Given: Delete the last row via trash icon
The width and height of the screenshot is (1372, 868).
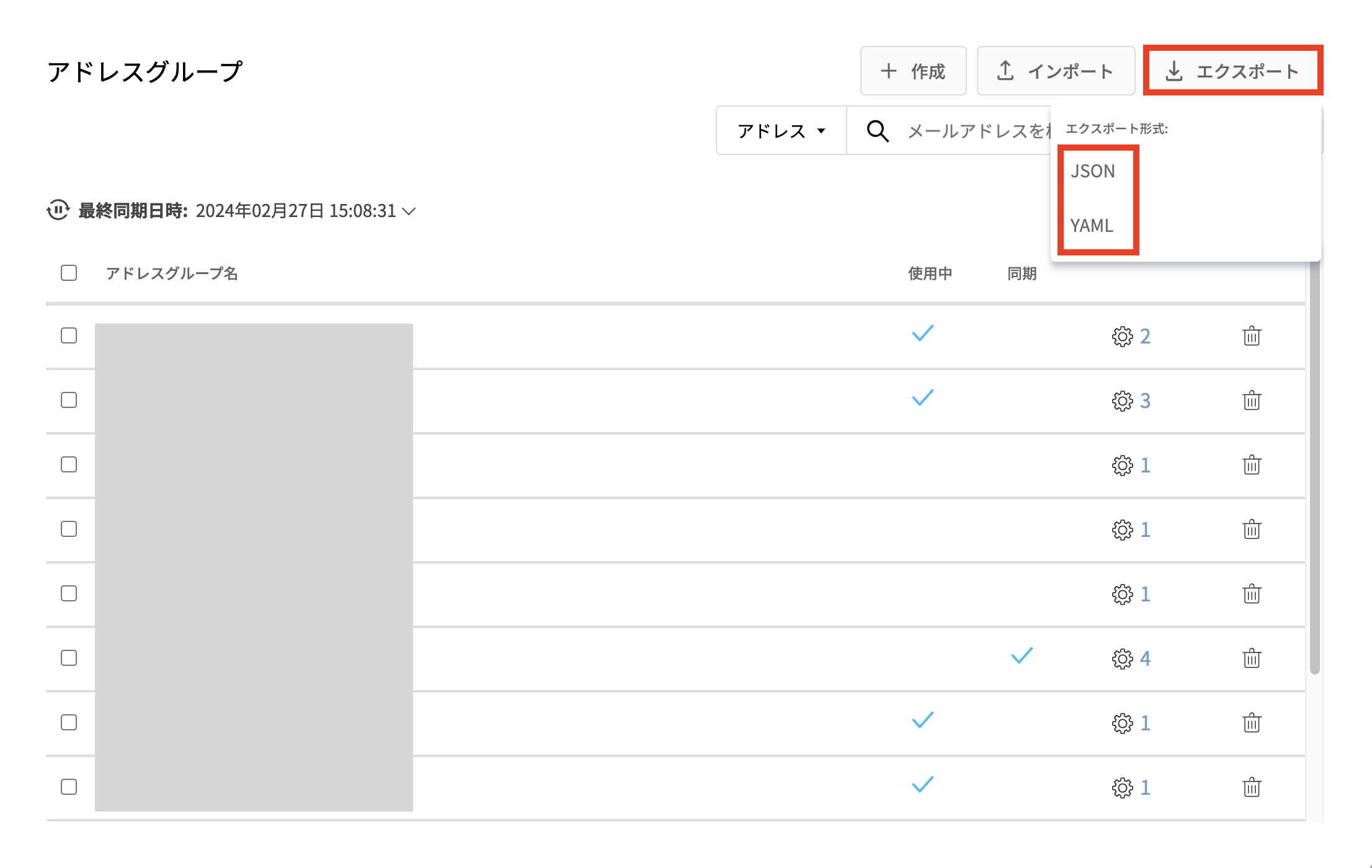Looking at the screenshot, I should 1252,787.
